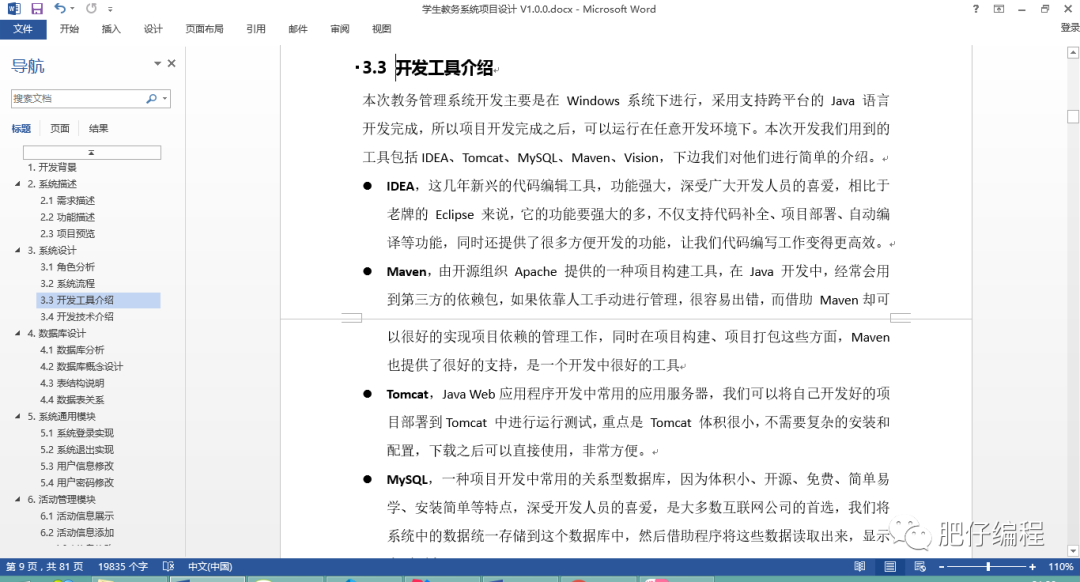Collapse the 4. 数据库设计 heading
This screenshot has width=1080, height=582.
pos(18,333)
